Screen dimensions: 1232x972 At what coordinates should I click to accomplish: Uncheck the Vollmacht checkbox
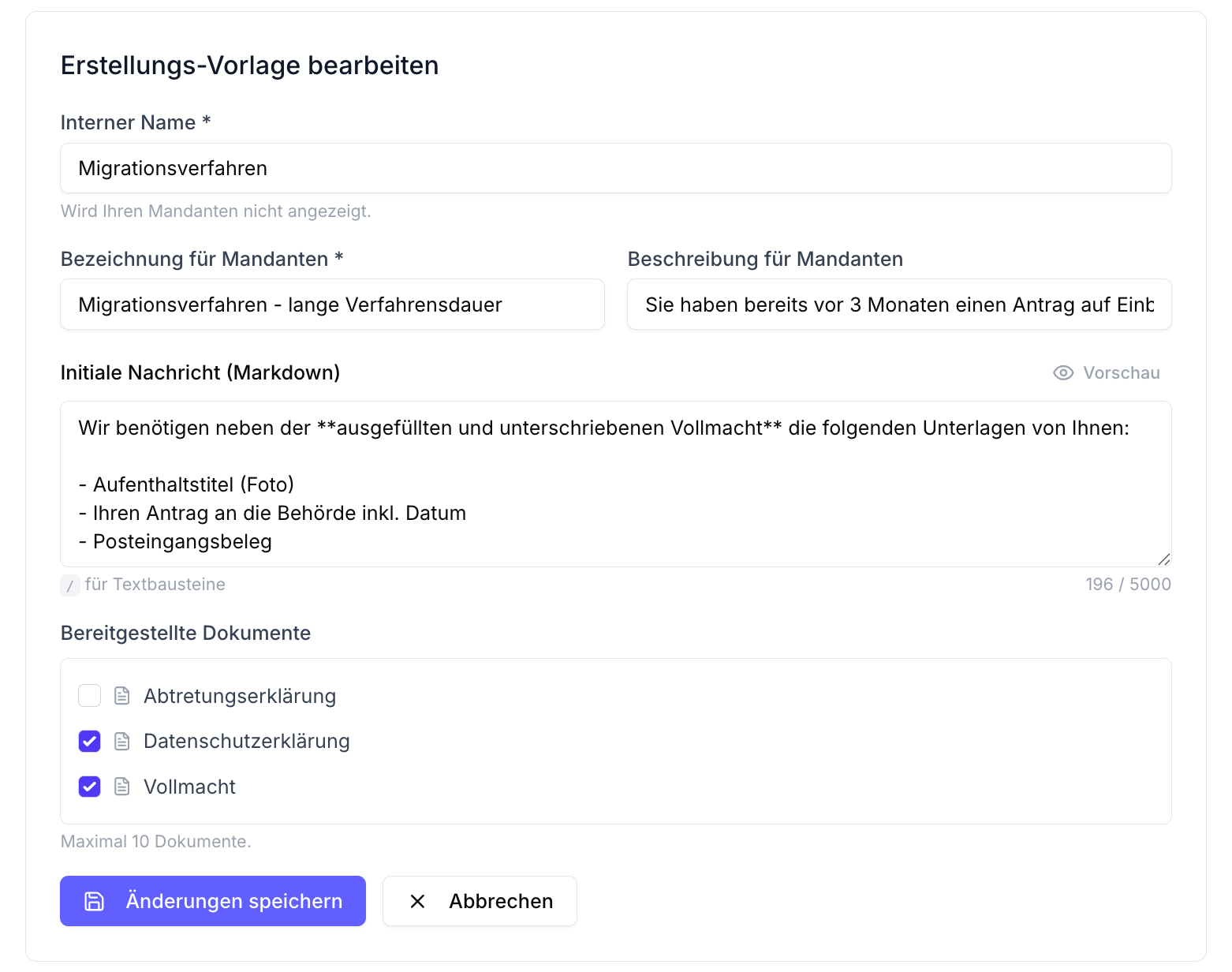pos(90,787)
